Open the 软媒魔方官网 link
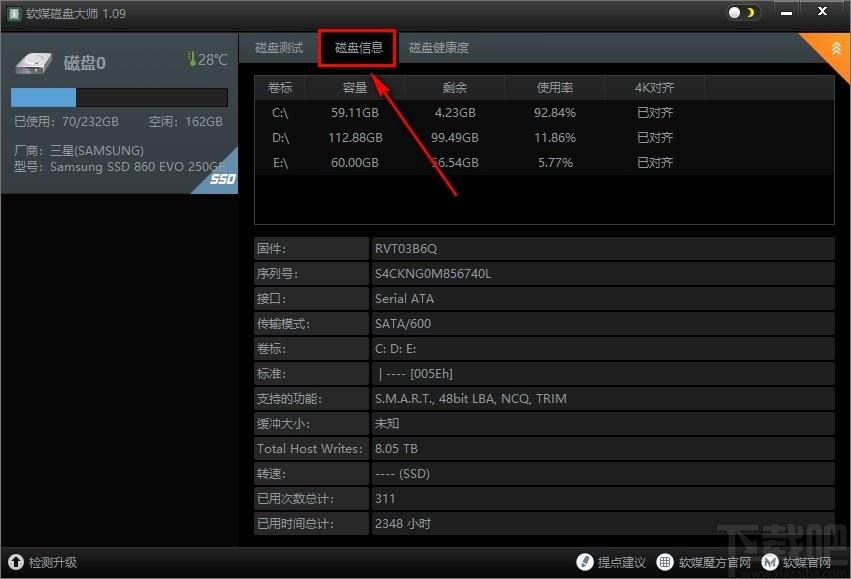This screenshot has width=851, height=579. (715, 563)
